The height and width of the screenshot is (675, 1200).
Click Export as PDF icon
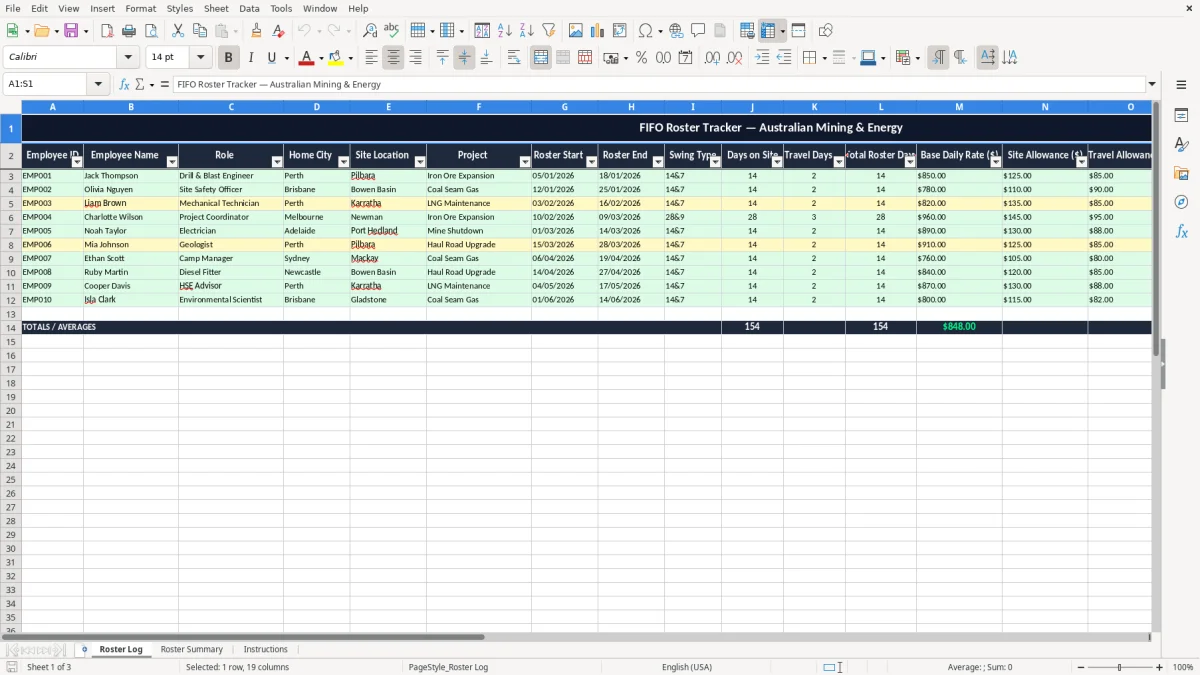point(107,31)
